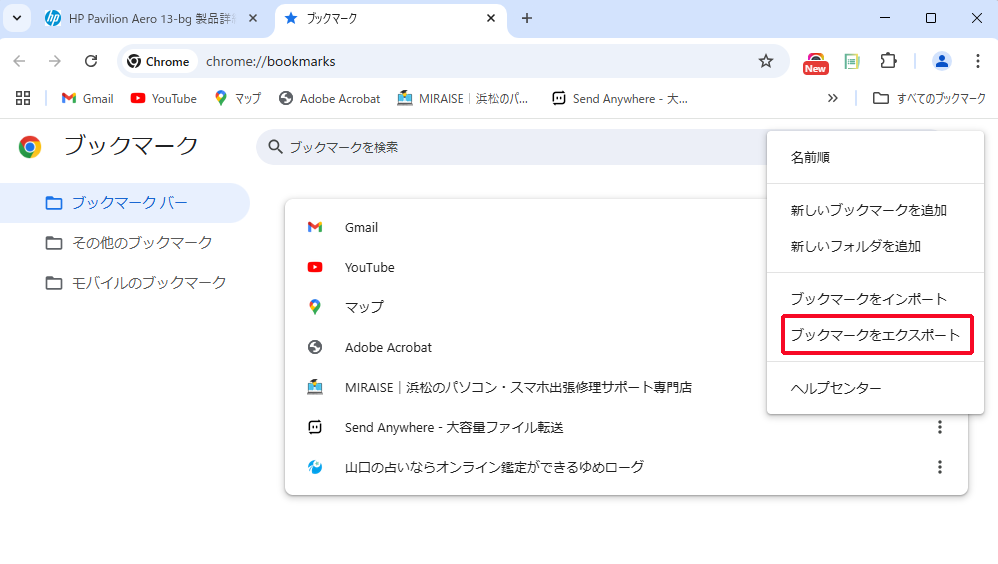Click the Chrome site info chip
This screenshot has width=998, height=564.
pyautogui.click(x=158, y=61)
